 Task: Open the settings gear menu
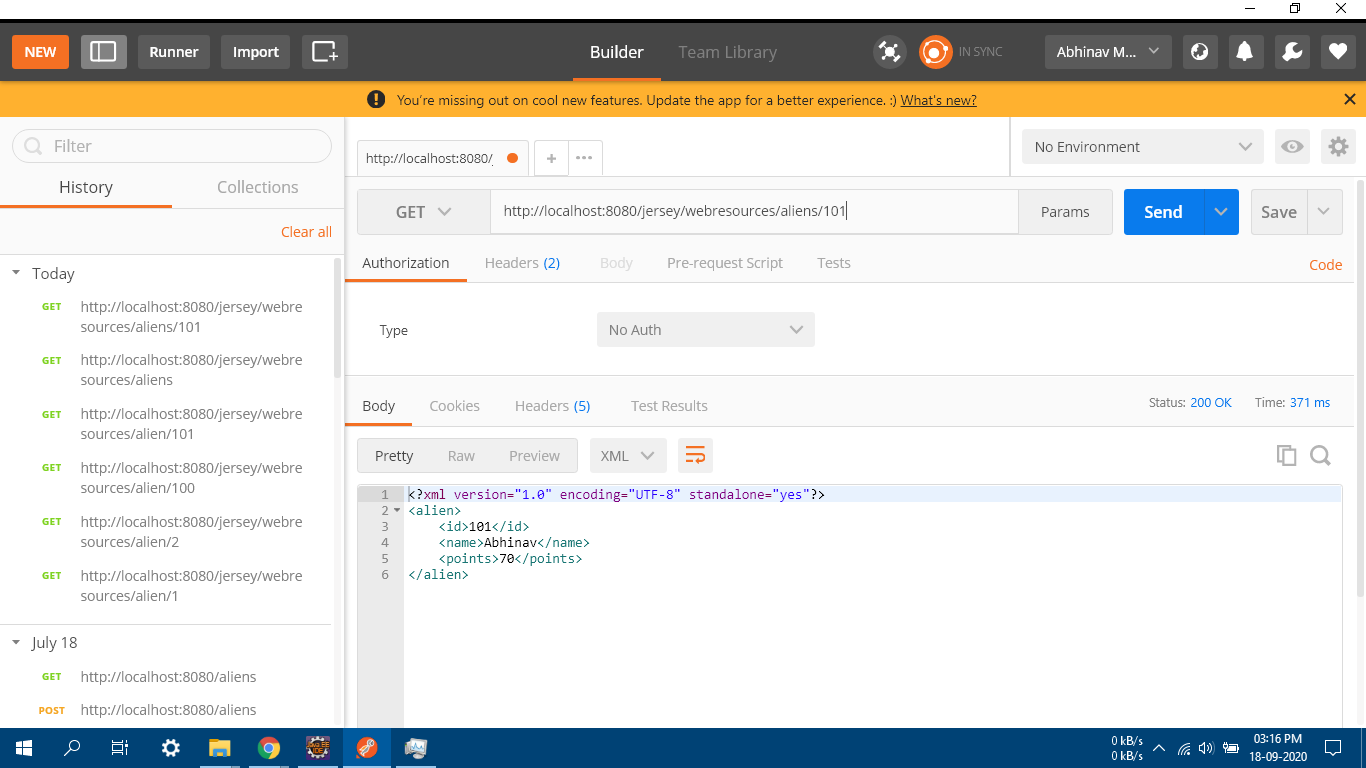pyautogui.click(x=1338, y=146)
